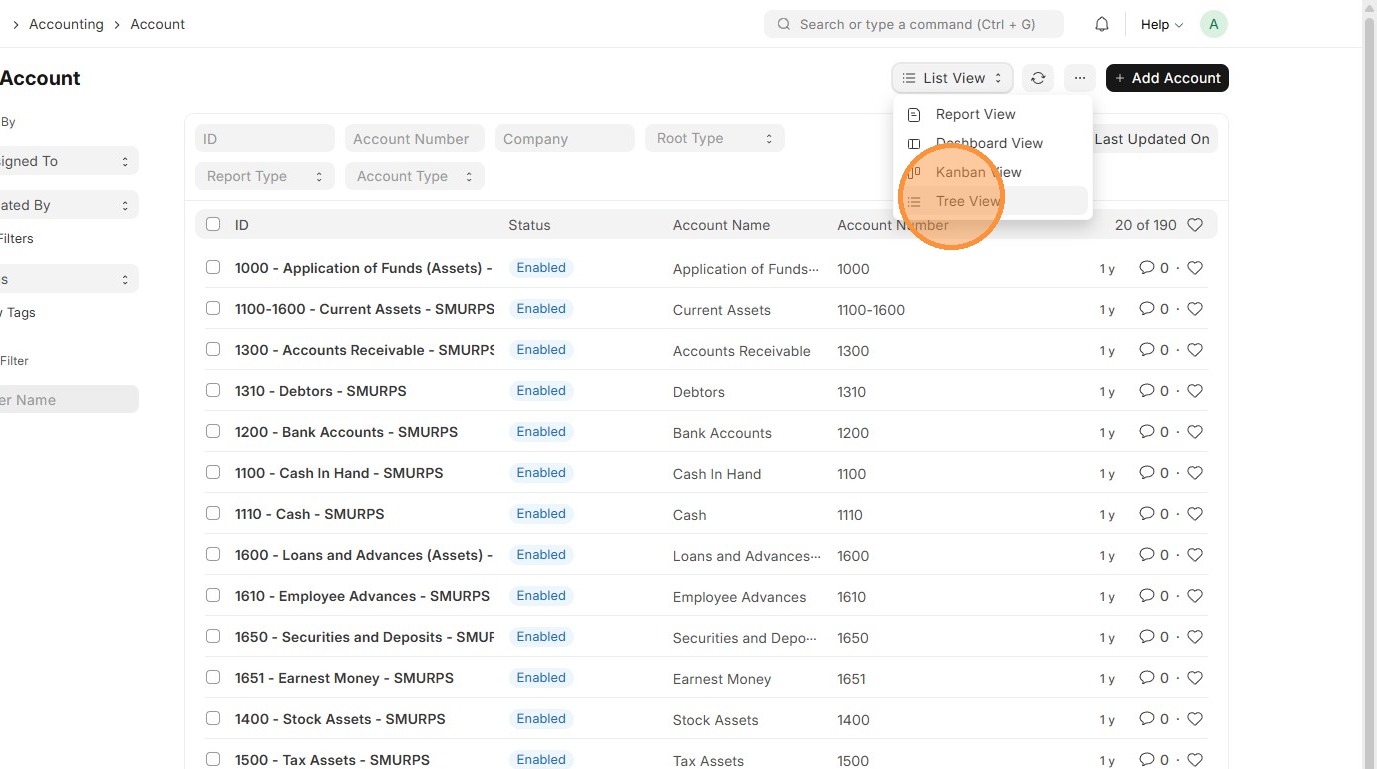This screenshot has width=1377, height=769.
Task: Open the Created By sidebar dropdown
Action: click(x=68, y=205)
